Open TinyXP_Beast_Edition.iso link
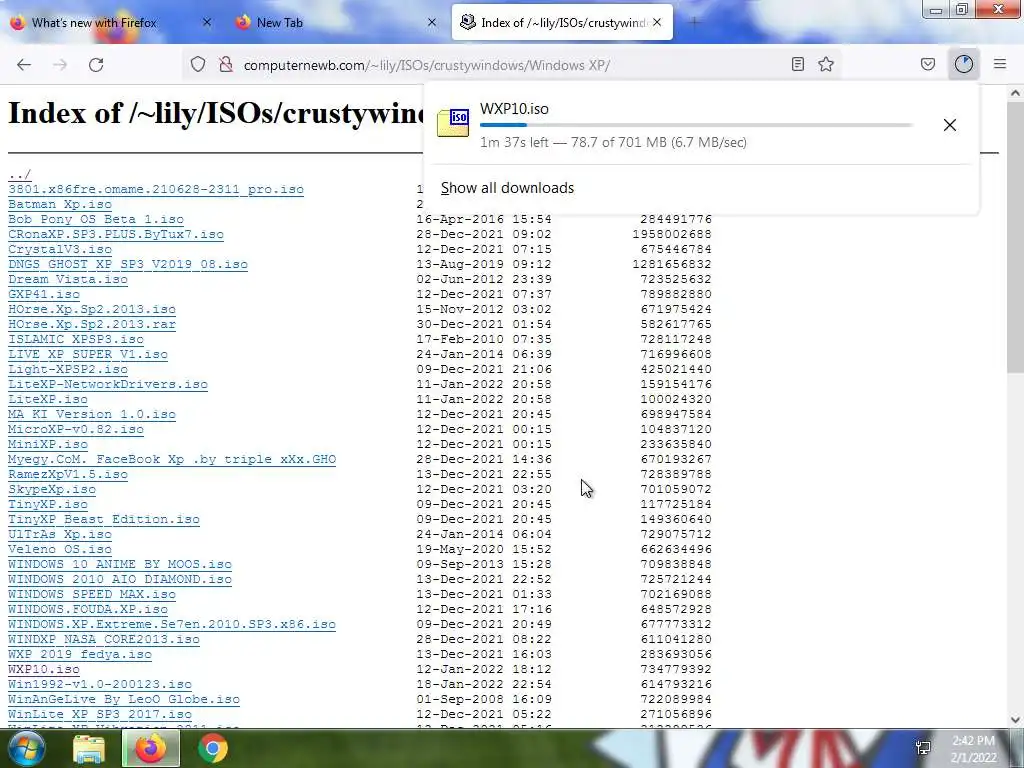Image resolution: width=1024 pixels, height=768 pixels. pyautogui.click(x=104, y=520)
